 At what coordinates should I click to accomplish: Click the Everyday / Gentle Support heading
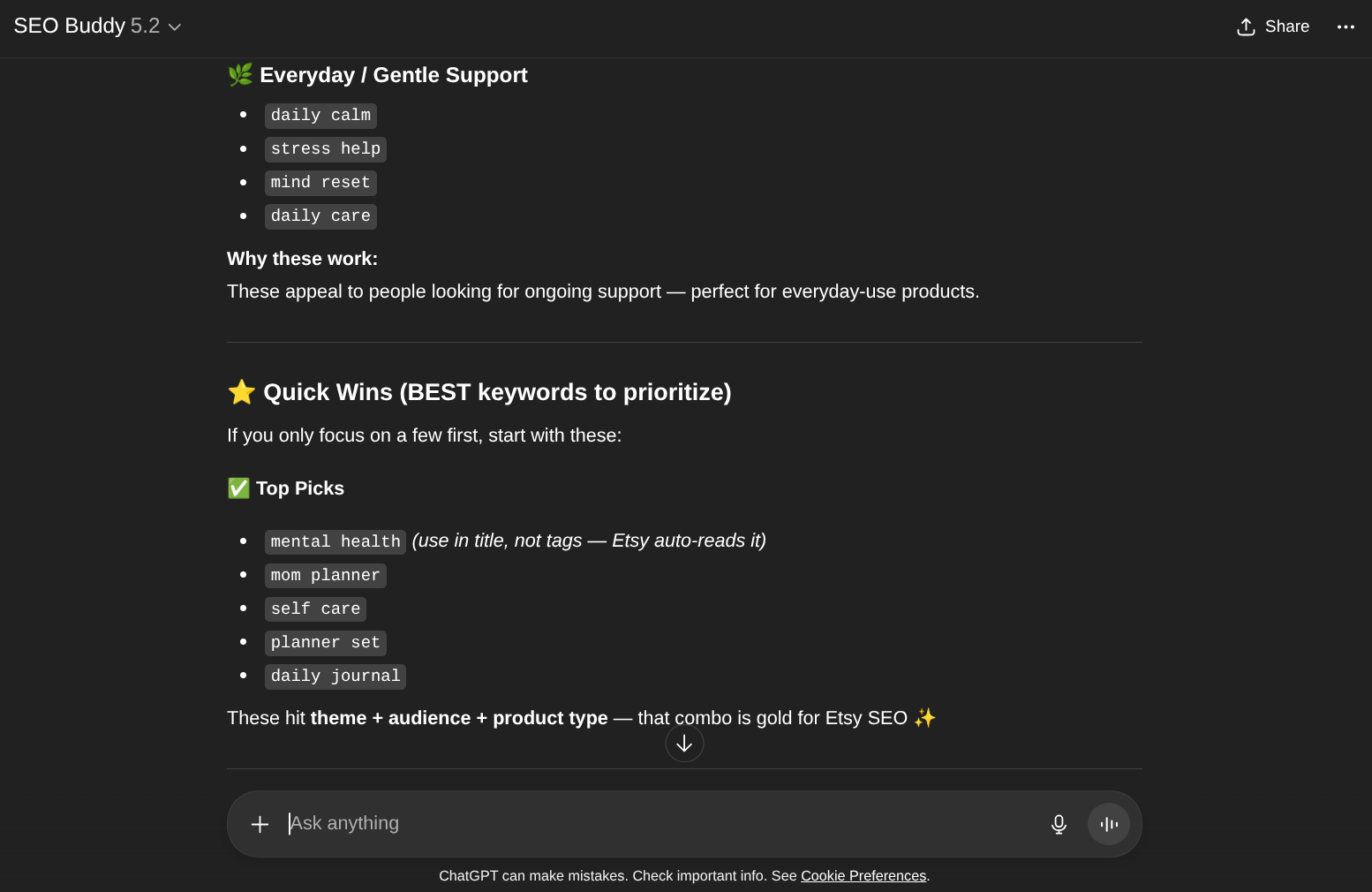coord(393,75)
